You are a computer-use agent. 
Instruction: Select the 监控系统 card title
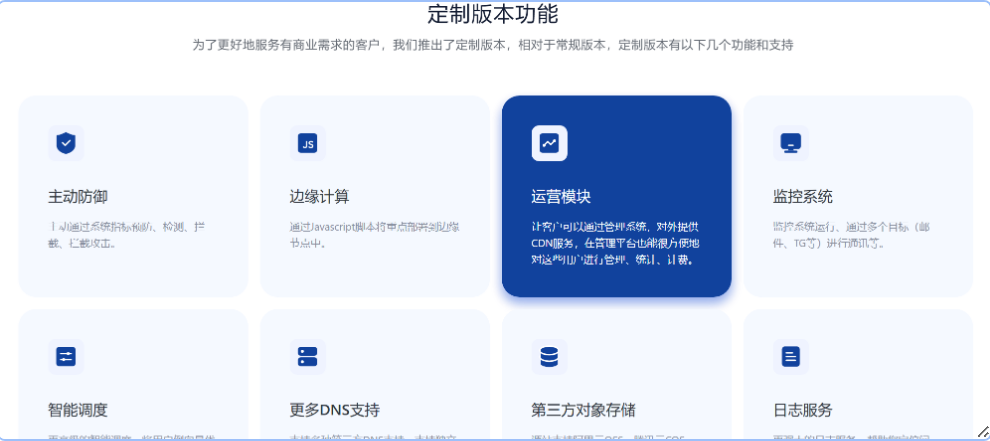(803, 196)
